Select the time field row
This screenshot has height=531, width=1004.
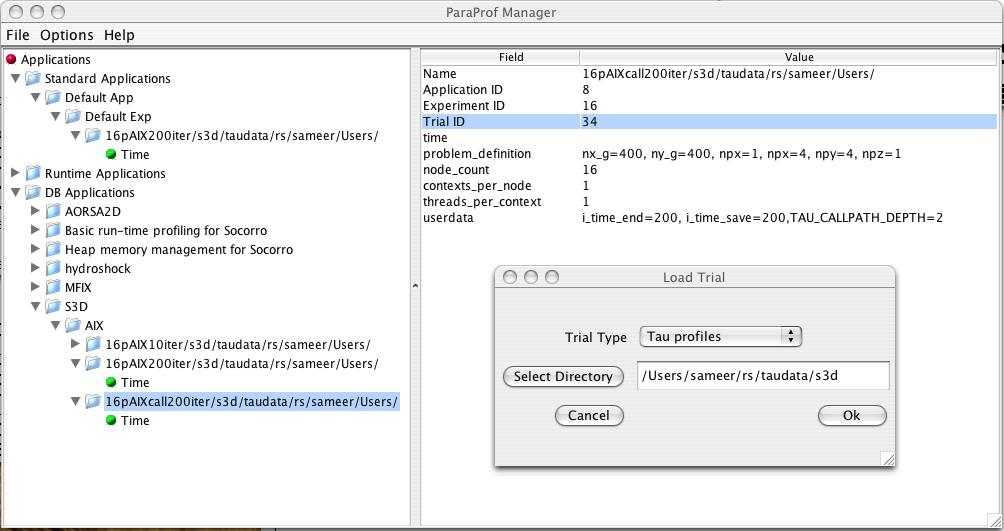pos(709,138)
